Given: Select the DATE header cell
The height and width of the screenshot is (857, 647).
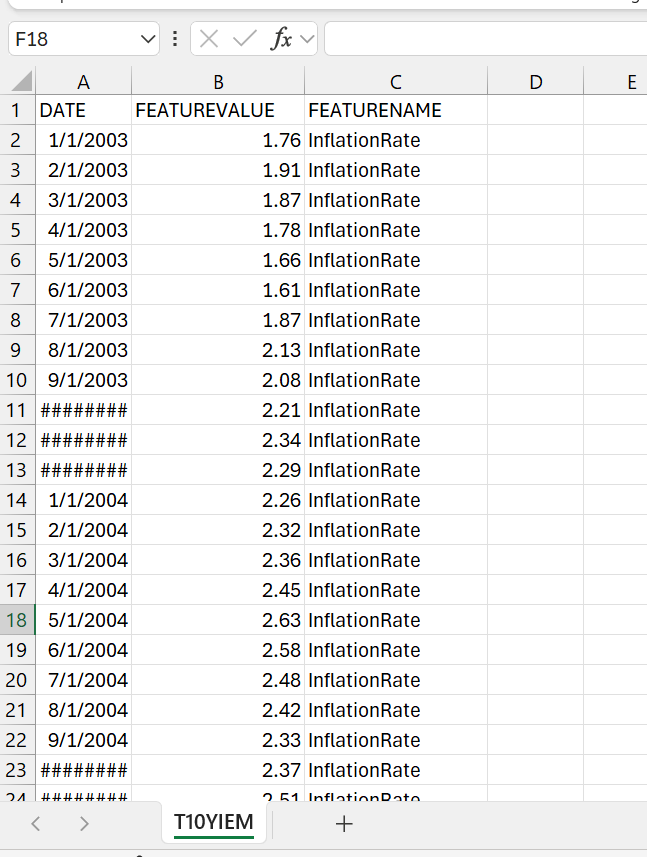Looking at the screenshot, I should click(x=84, y=110).
